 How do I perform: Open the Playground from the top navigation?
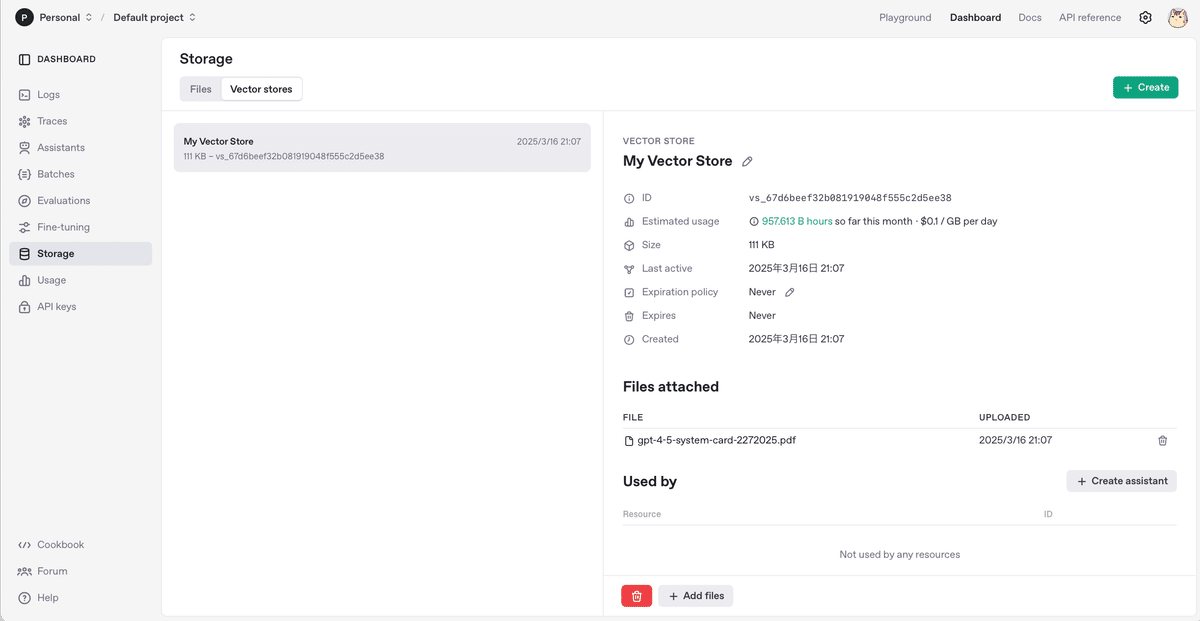(904, 17)
